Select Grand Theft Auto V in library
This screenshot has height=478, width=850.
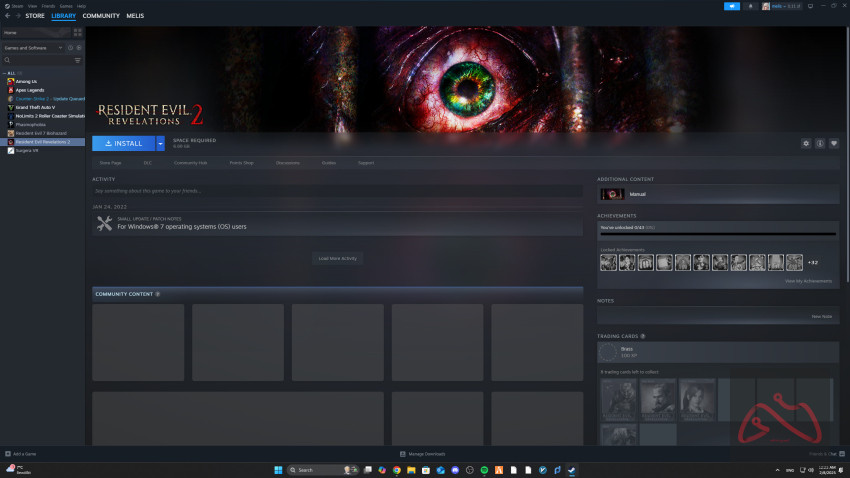click(35, 107)
